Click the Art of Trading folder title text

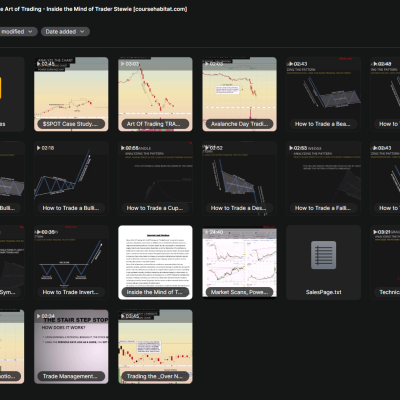coord(93,9)
